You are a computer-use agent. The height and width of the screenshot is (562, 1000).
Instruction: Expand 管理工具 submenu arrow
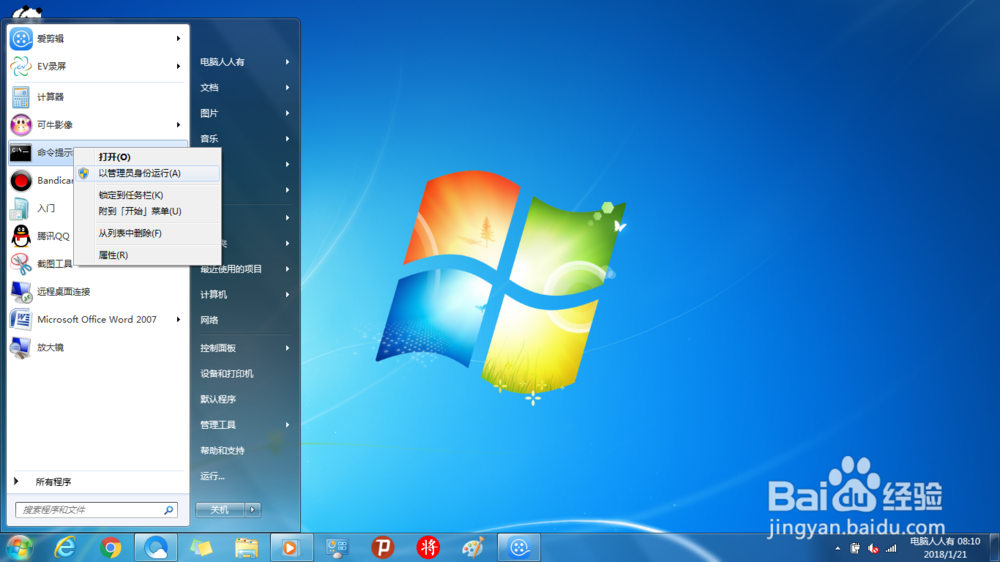tap(288, 425)
